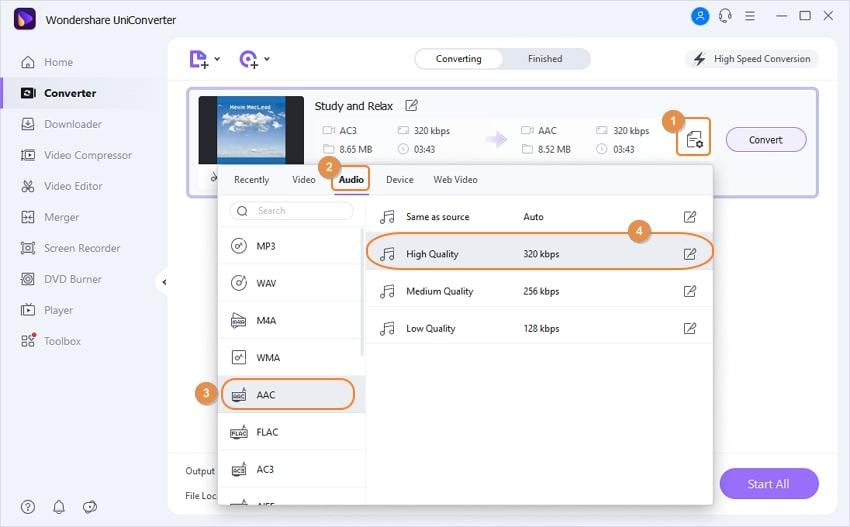Open output format settings icon
Viewport: 850px width, 527px height.
pos(694,139)
